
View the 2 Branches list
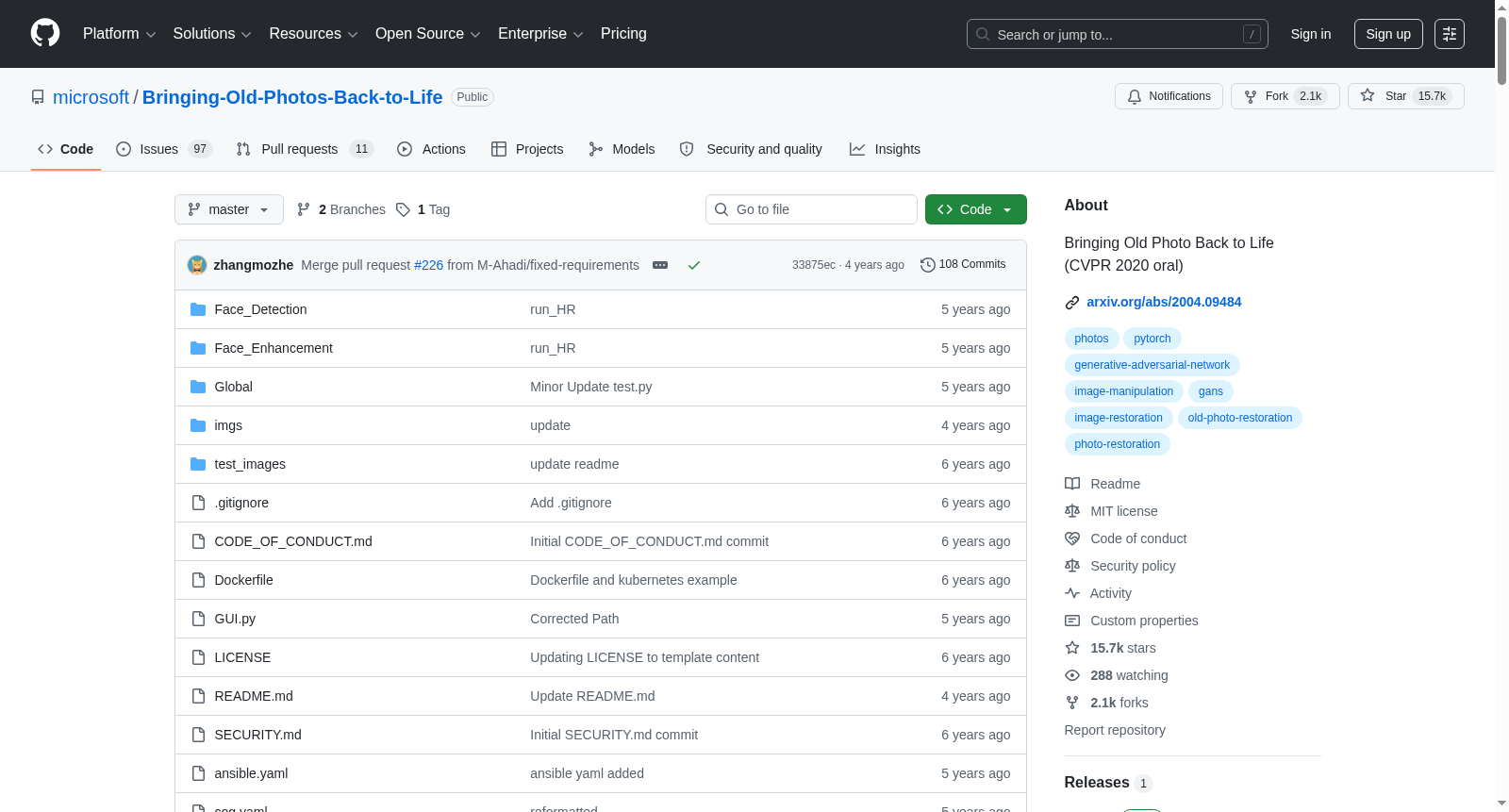pyautogui.click(x=341, y=209)
